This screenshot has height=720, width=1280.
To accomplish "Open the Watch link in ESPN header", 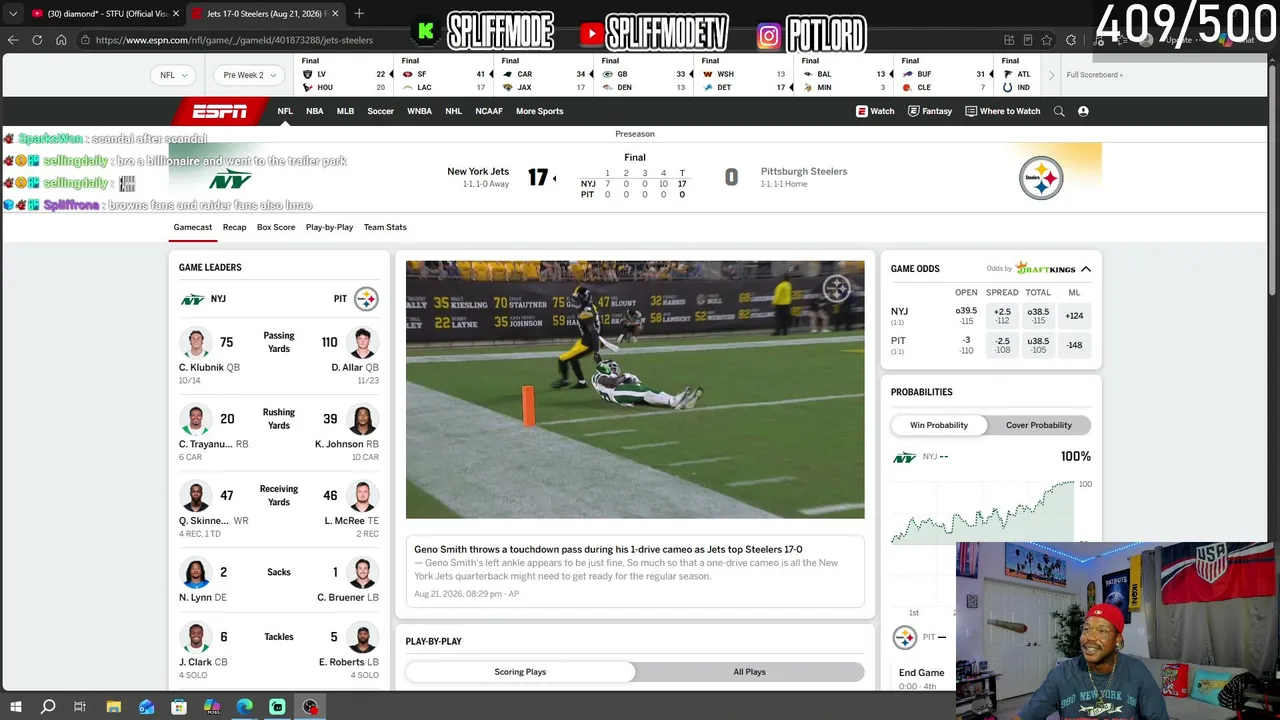I will point(875,111).
